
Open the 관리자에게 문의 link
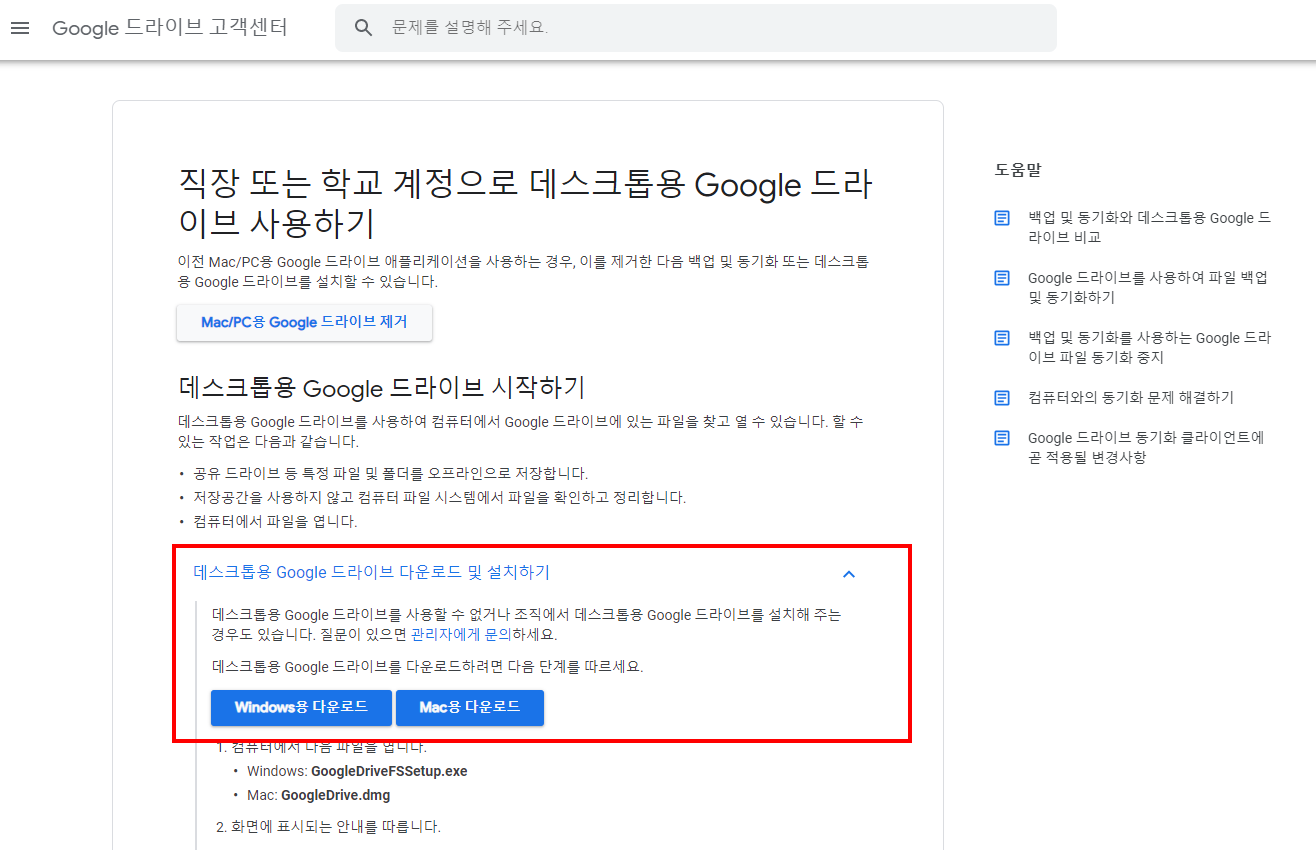pyautogui.click(x=461, y=634)
